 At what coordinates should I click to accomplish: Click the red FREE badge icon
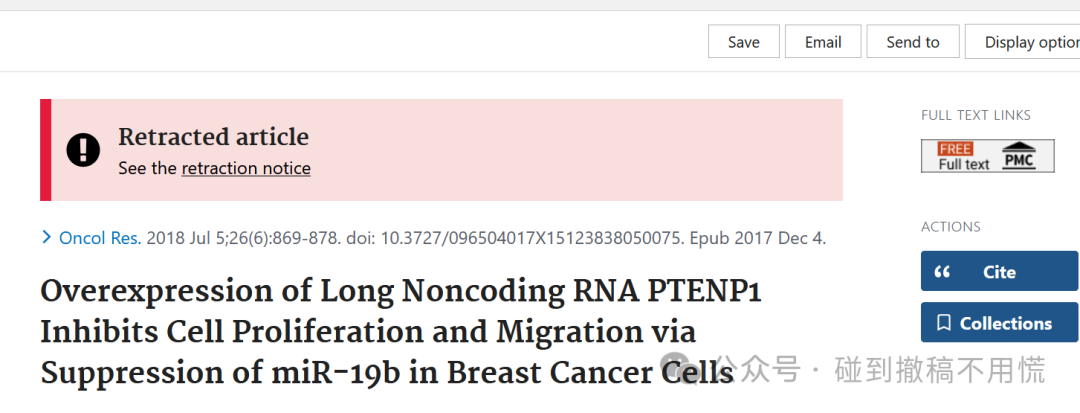tap(955, 149)
